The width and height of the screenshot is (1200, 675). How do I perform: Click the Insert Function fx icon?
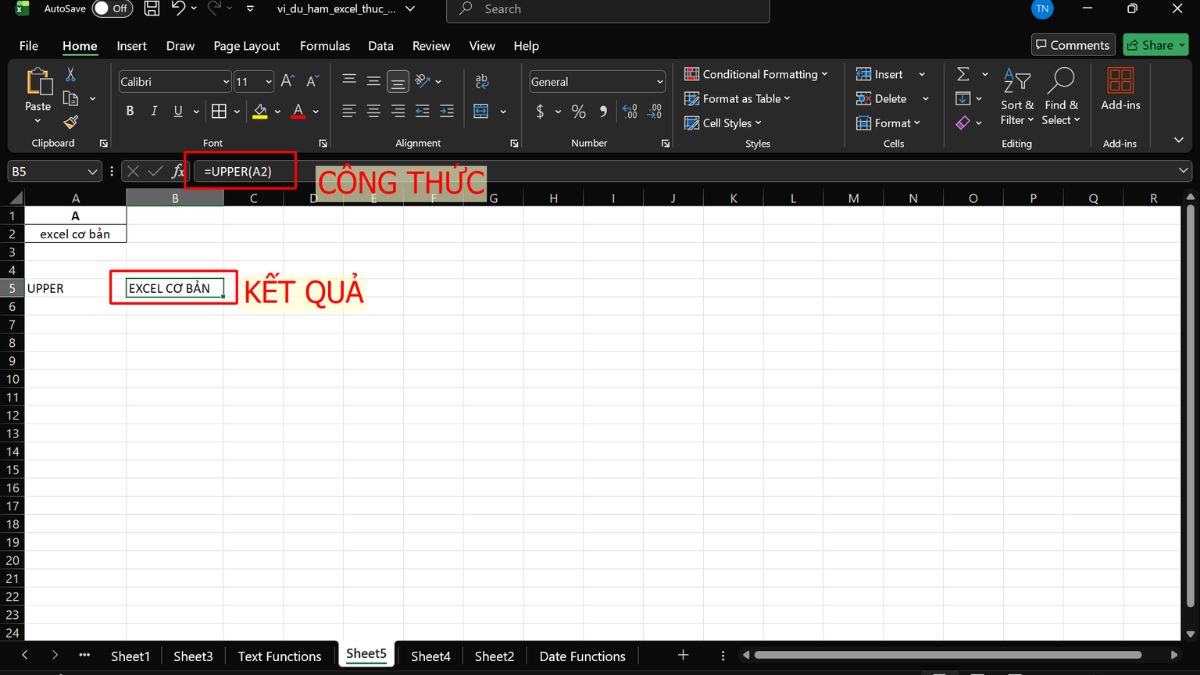tap(178, 171)
